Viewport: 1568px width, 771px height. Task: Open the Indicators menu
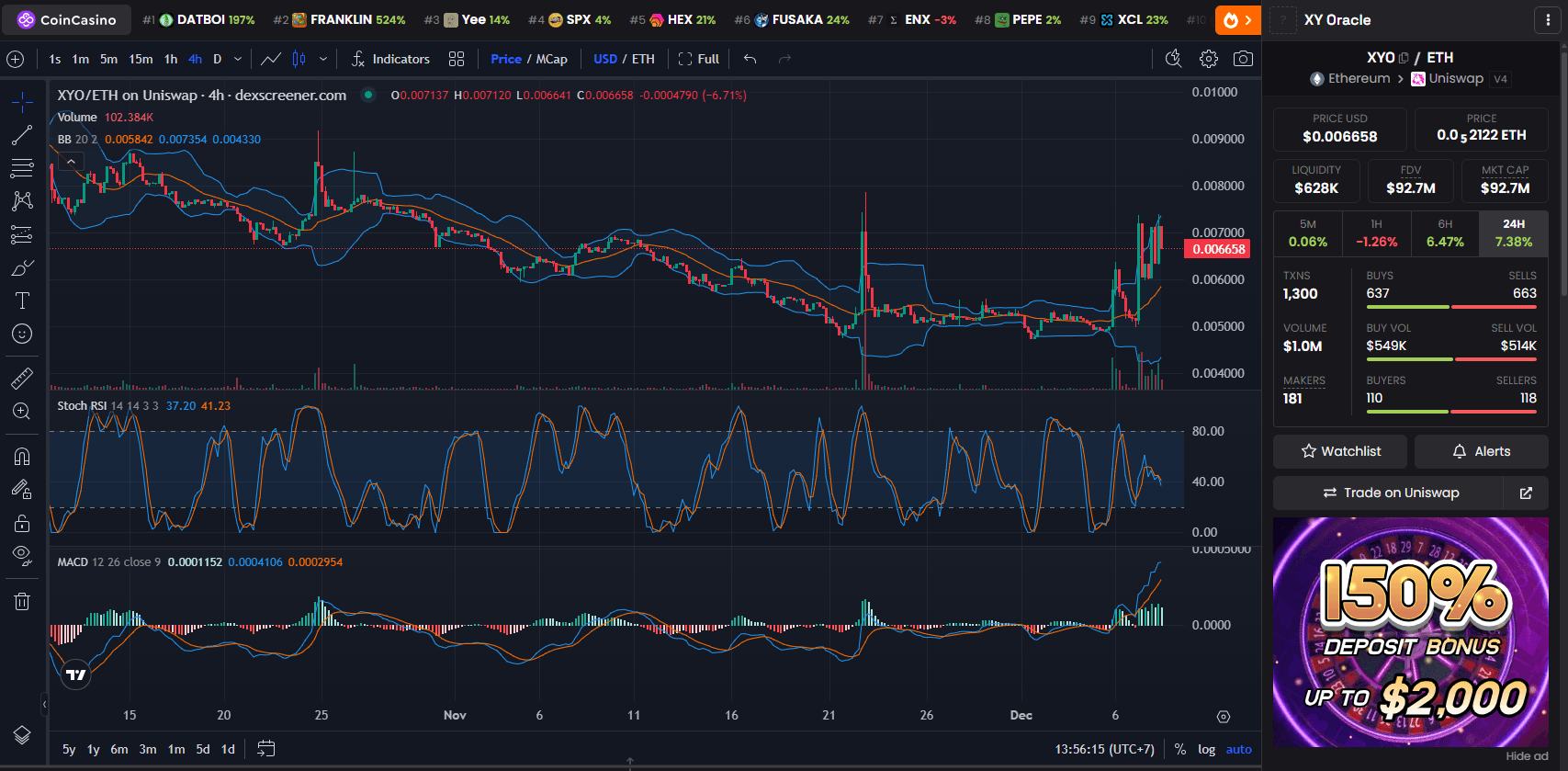[x=390, y=59]
